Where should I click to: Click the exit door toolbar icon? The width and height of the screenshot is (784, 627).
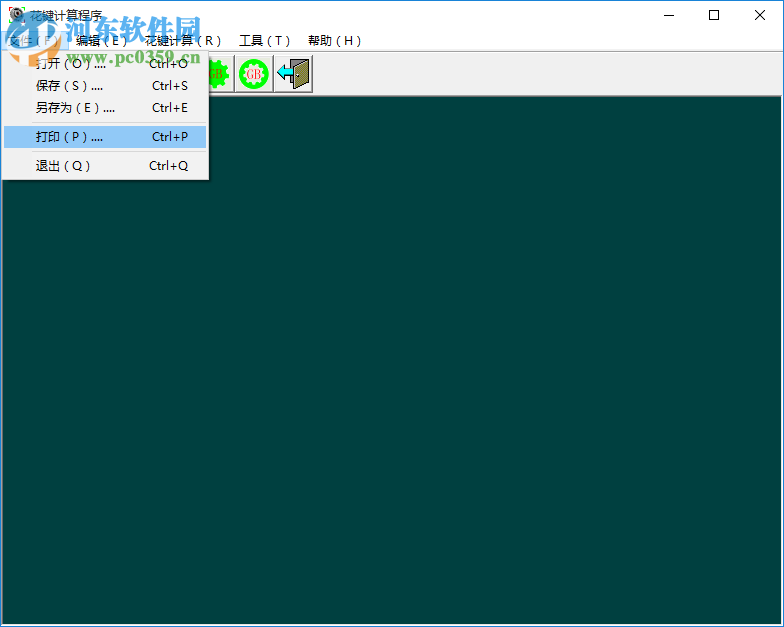coord(294,74)
